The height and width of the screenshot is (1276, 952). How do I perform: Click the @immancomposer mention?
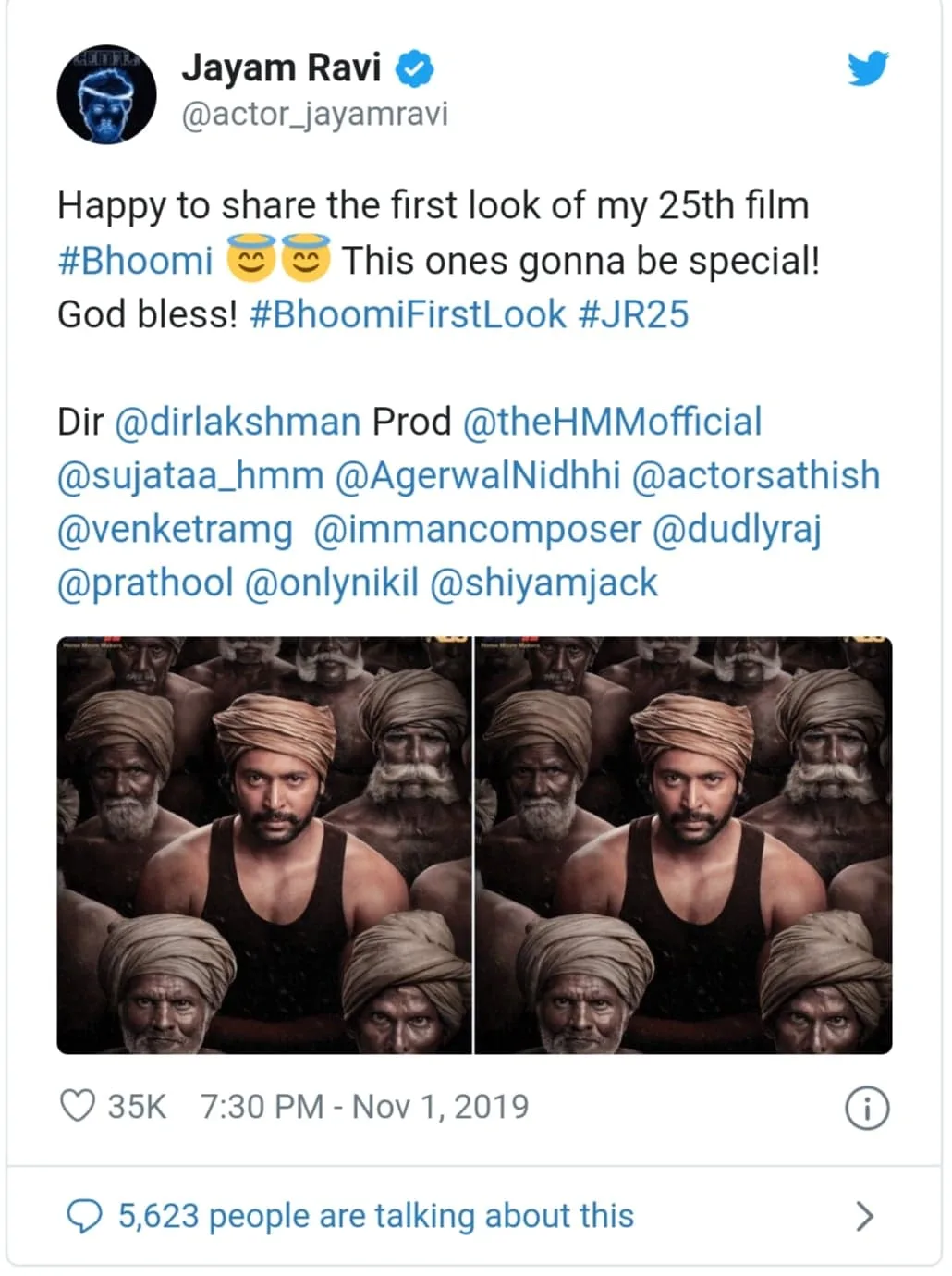click(477, 529)
